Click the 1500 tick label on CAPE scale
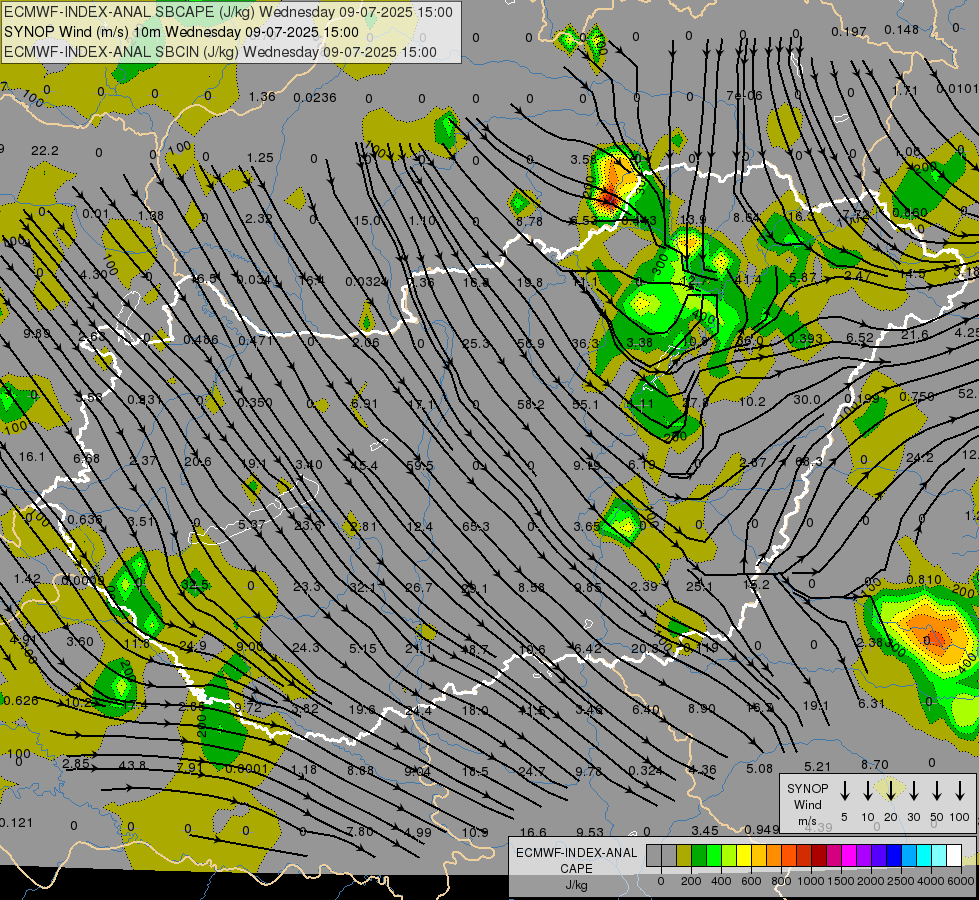 pyautogui.click(x=841, y=881)
